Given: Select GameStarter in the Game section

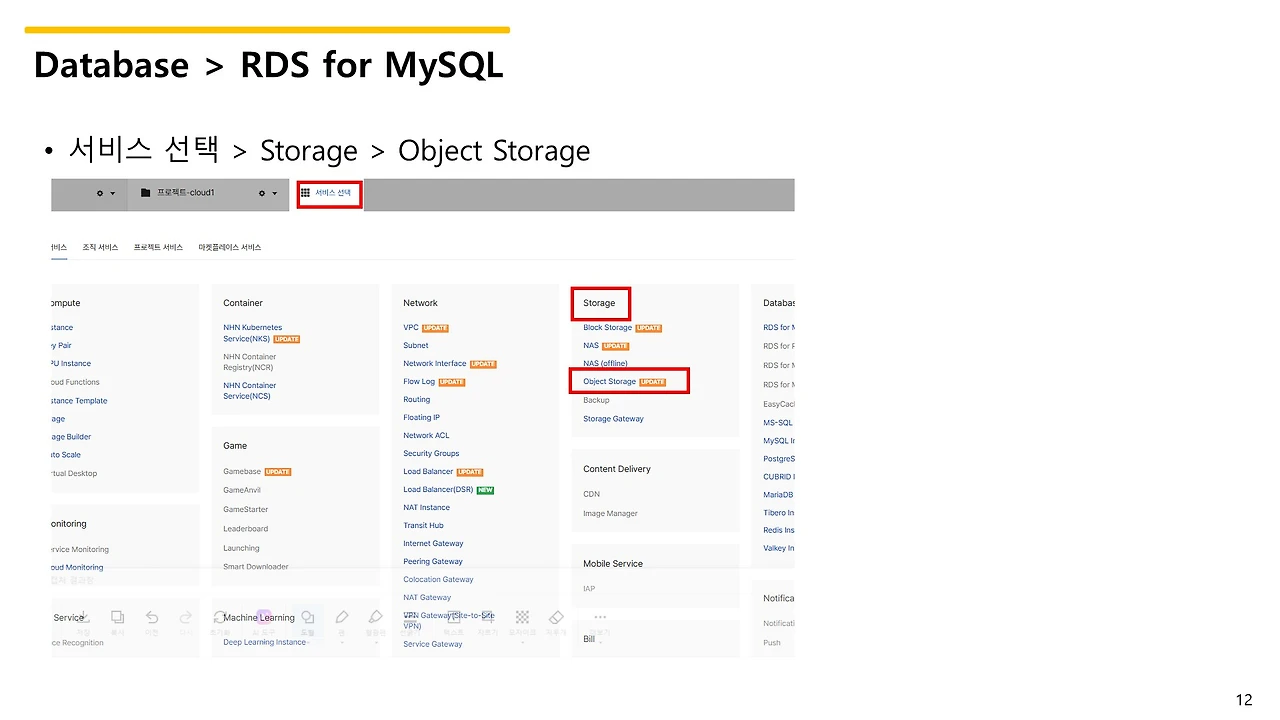Looking at the screenshot, I should 245,509.
